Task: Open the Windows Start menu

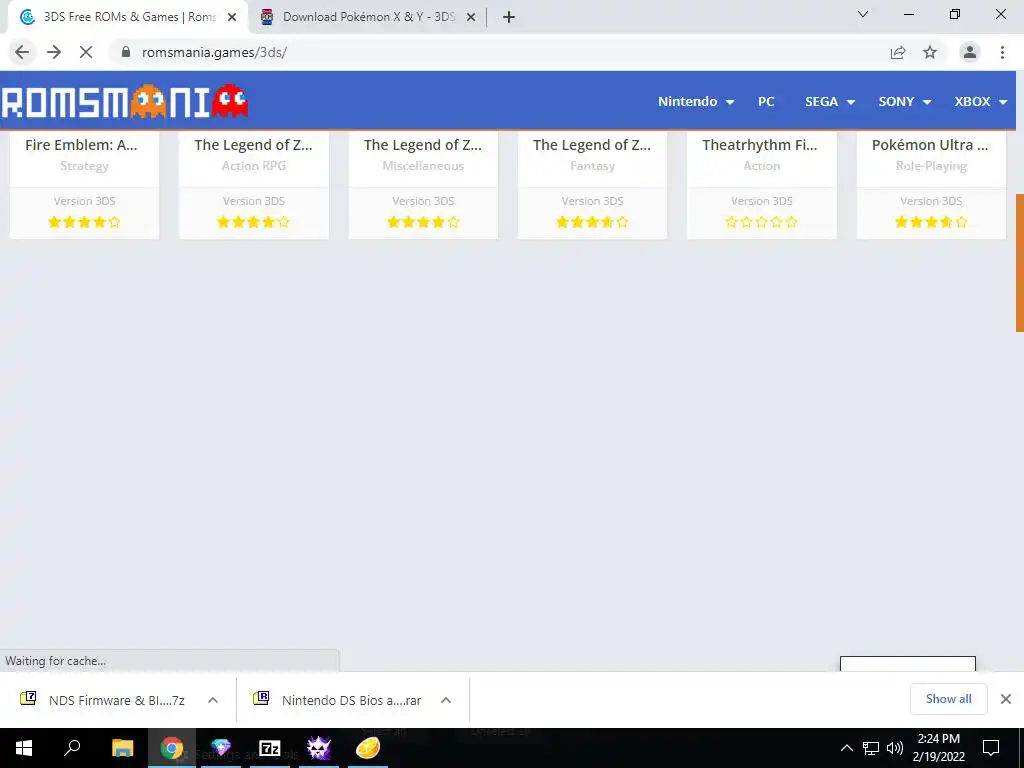Action: click(x=24, y=748)
